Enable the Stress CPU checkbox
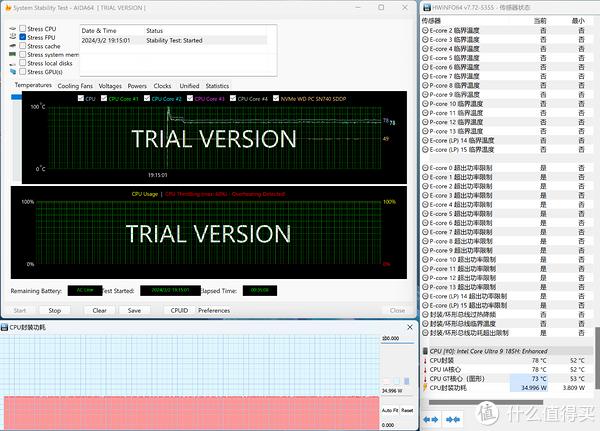This screenshot has height=431, width=600. click(x=23, y=28)
